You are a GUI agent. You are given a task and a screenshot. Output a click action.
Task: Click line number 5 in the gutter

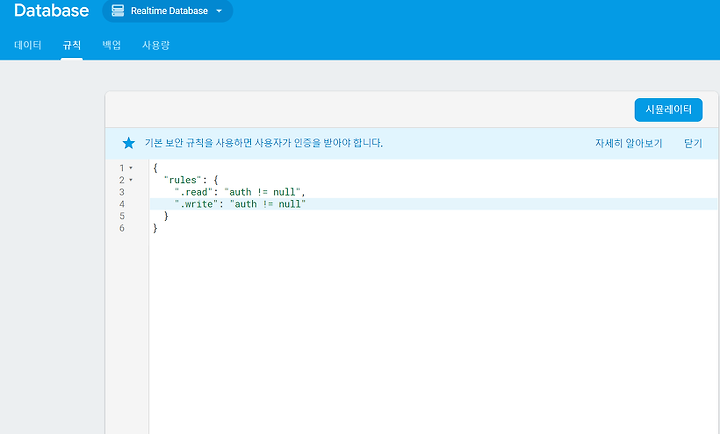pyautogui.click(x=122, y=216)
